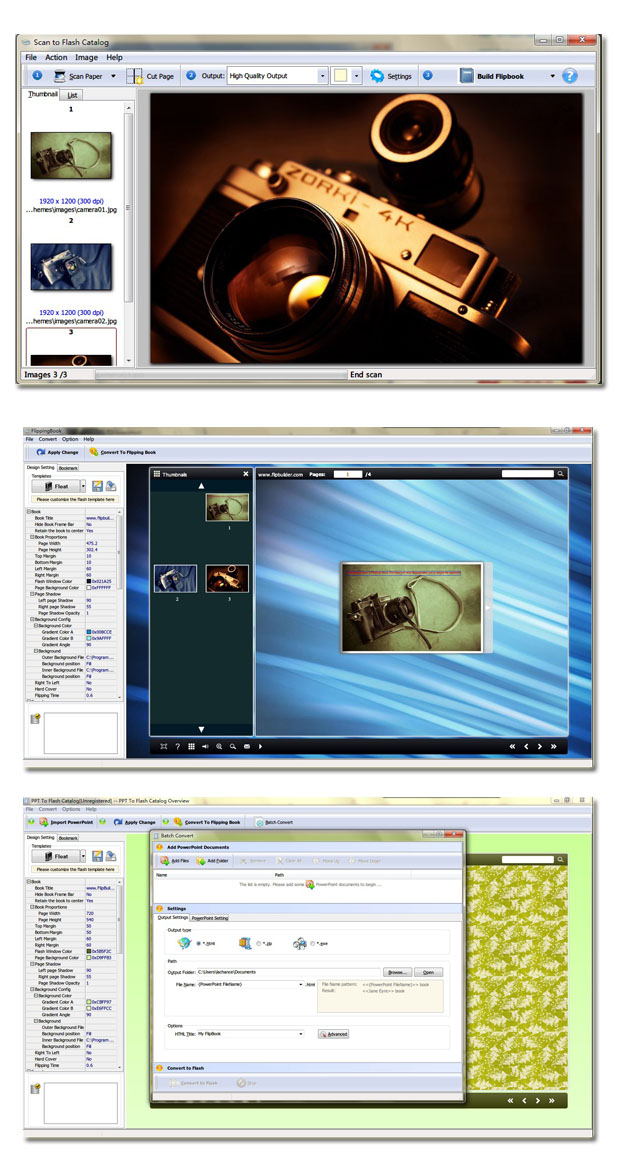This screenshot has width=620, height=1170.
Task: Close the Thumbnails panel
Action: pyautogui.click(x=246, y=474)
